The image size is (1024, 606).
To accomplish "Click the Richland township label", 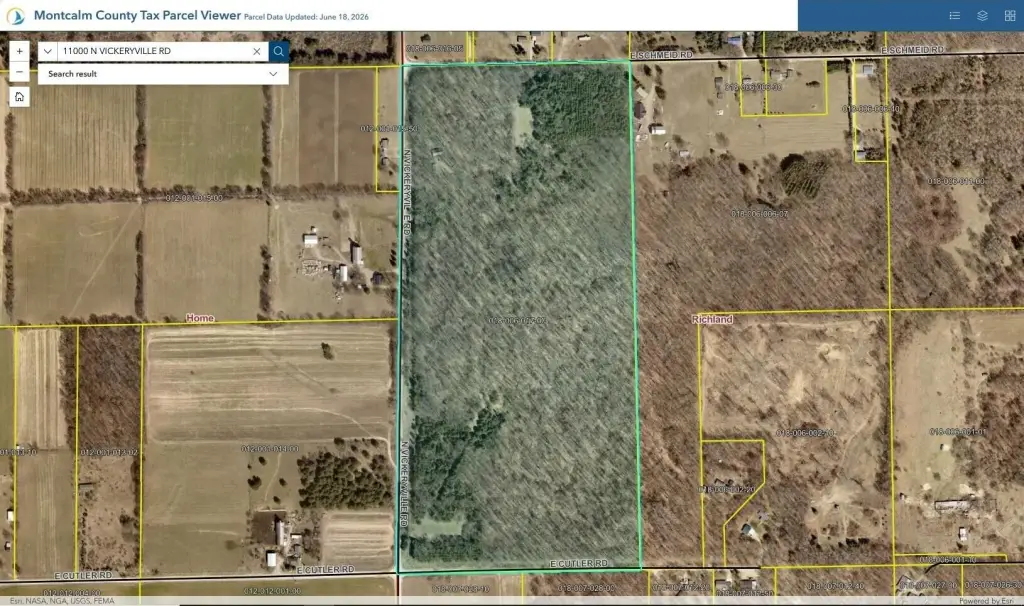I will tap(712, 319).
